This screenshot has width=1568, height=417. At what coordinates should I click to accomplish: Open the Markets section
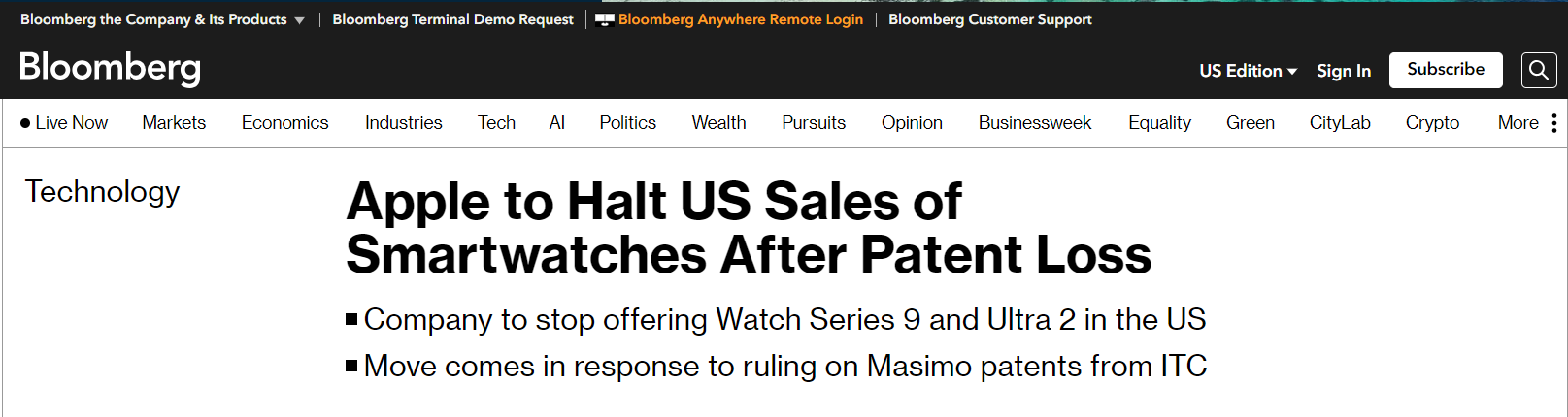coord(174,123)
